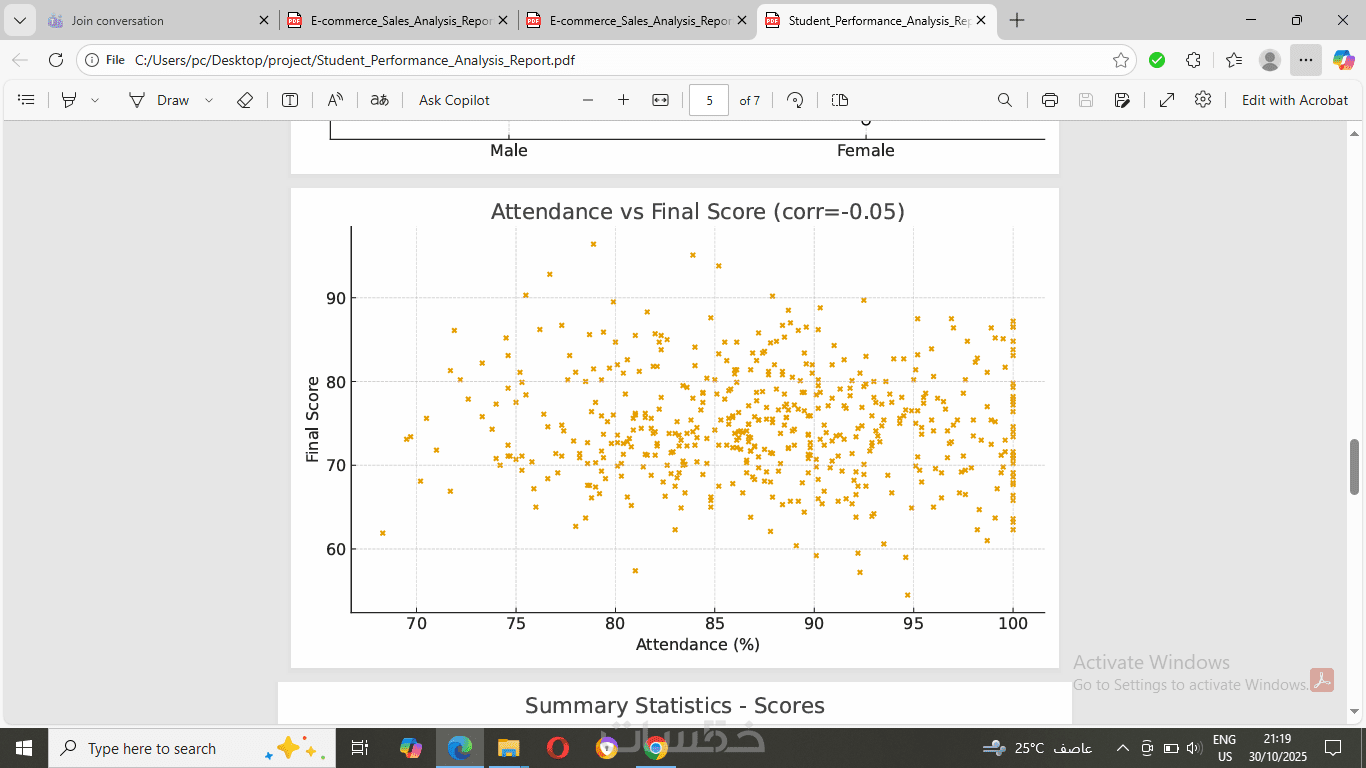Image resolution: width=1366 pixels, height=768 pixels.
Task: Click the scrollbar up arrow
Action: (1355, 132)
